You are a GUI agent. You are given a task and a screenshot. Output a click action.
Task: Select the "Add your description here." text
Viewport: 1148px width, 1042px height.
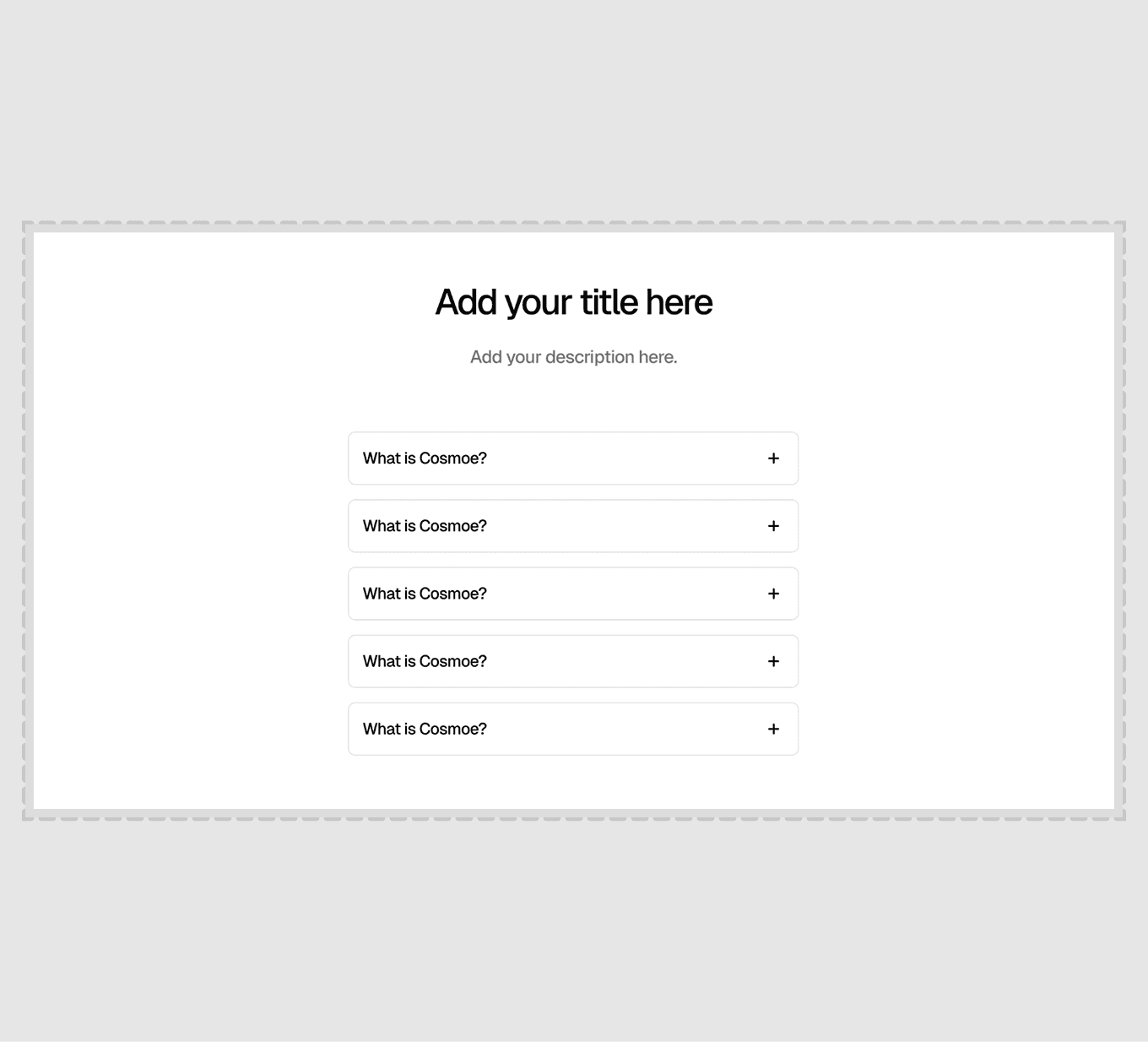point(574,357)
